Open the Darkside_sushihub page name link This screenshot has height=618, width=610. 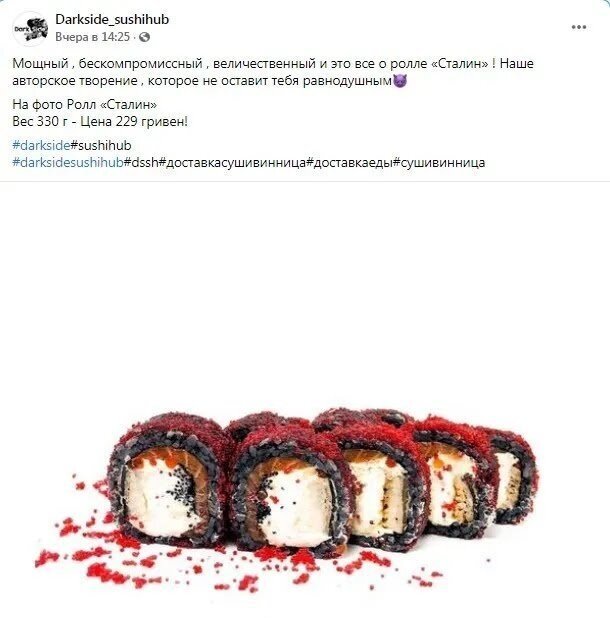[x=112, y=19]
